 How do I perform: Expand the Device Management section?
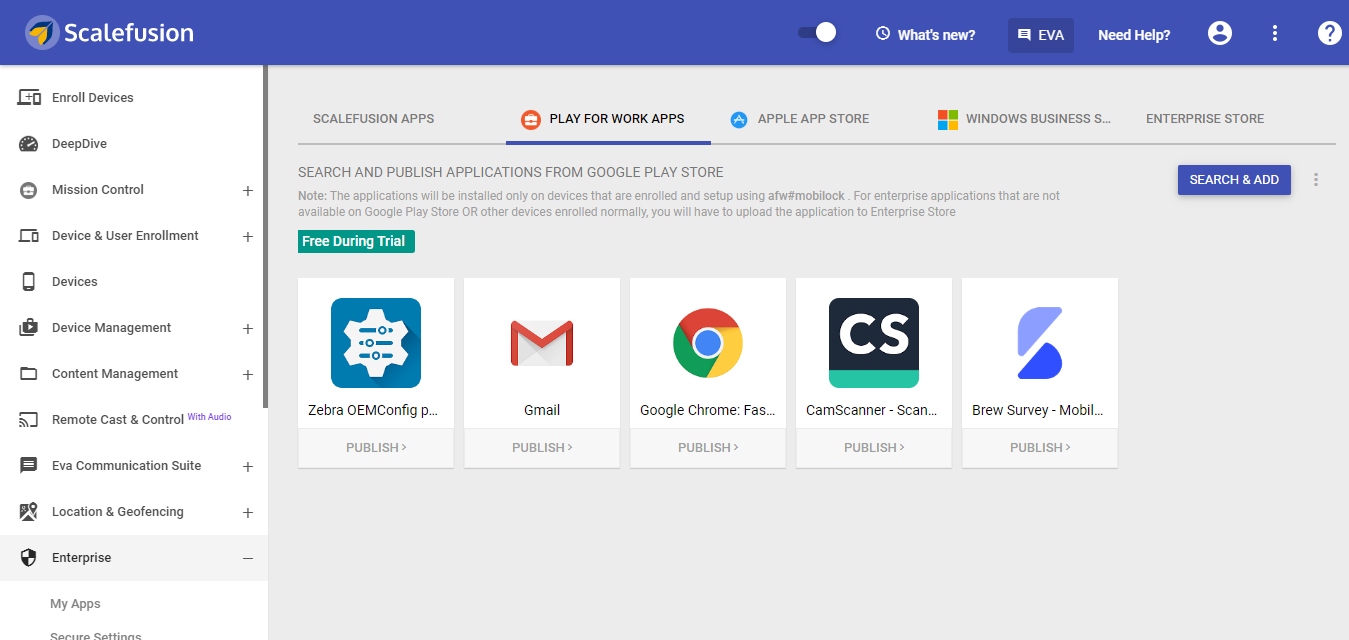[x=248, y=328]
